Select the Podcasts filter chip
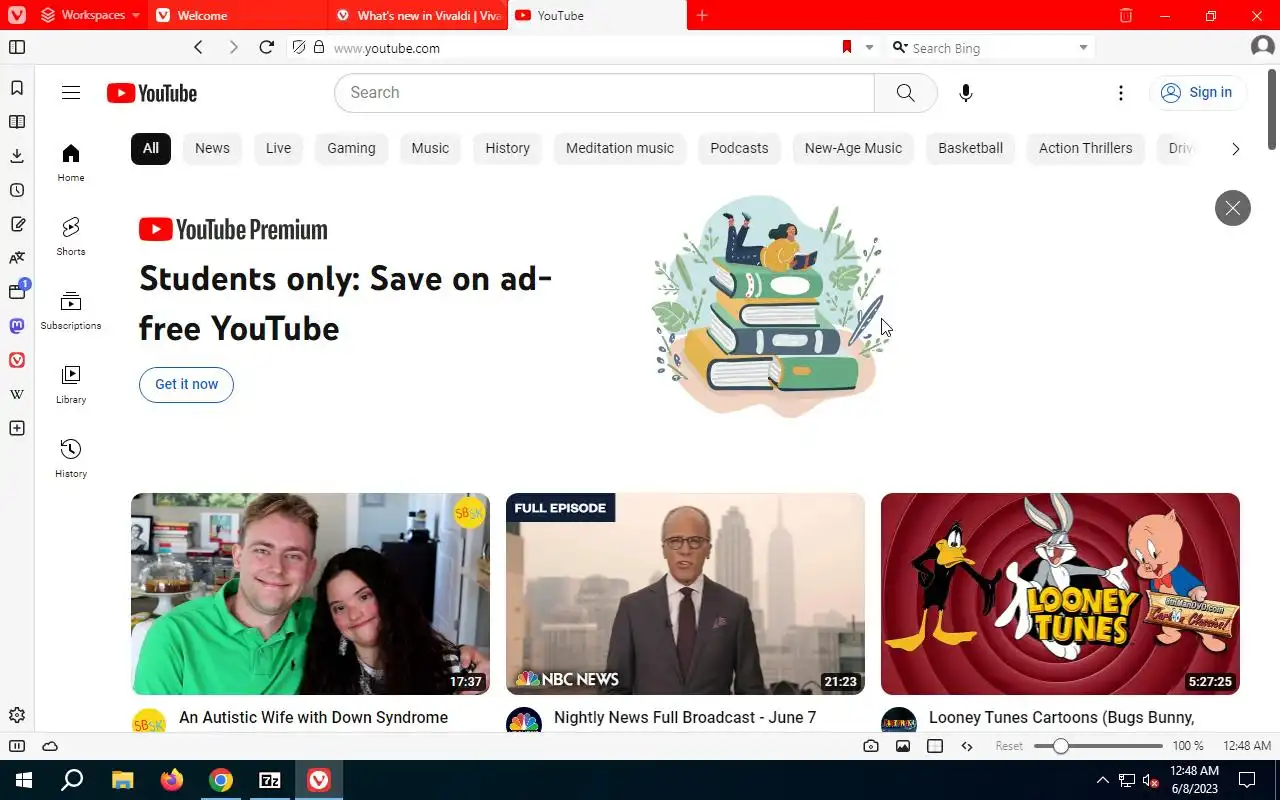The height and width of the screenshot is (800, 1280). coord(739,148)
